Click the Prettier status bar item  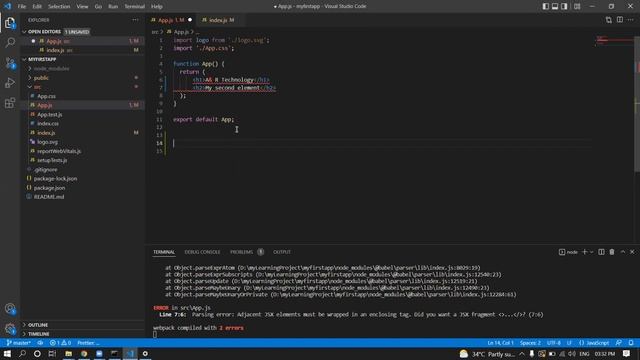pos(88,343)
